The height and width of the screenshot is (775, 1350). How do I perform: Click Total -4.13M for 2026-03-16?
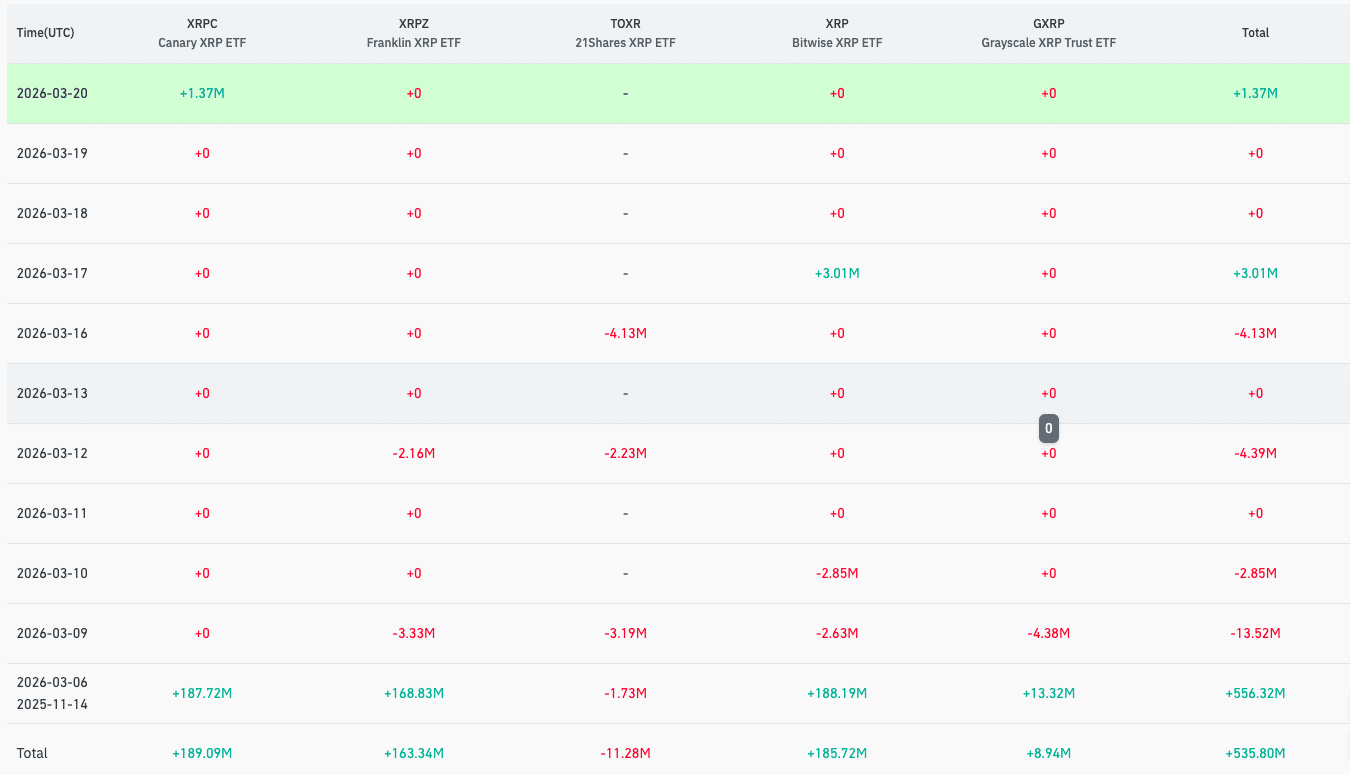1255,333
